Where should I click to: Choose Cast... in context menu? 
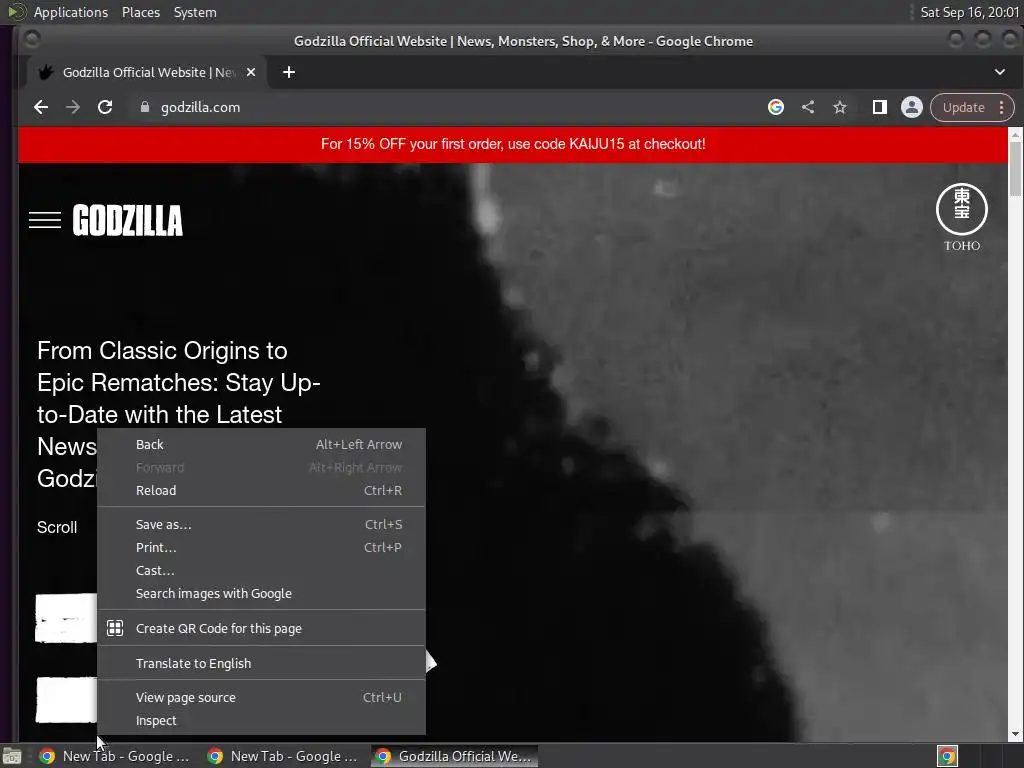click(261, 570)
